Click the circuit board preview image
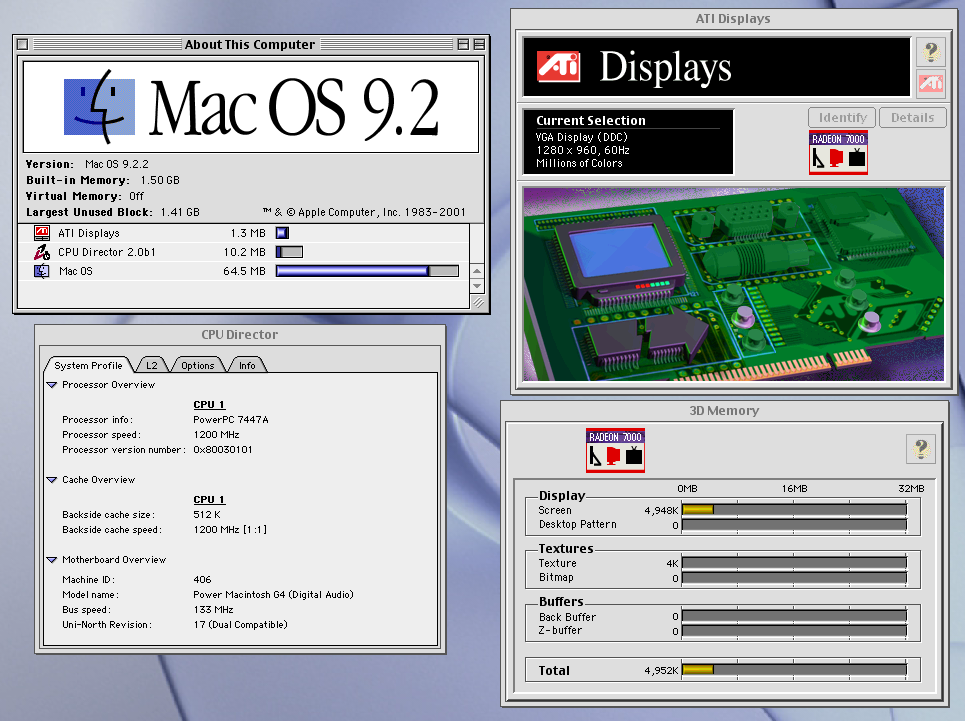Viewport: 965px width, 721px height. [732, 283]
